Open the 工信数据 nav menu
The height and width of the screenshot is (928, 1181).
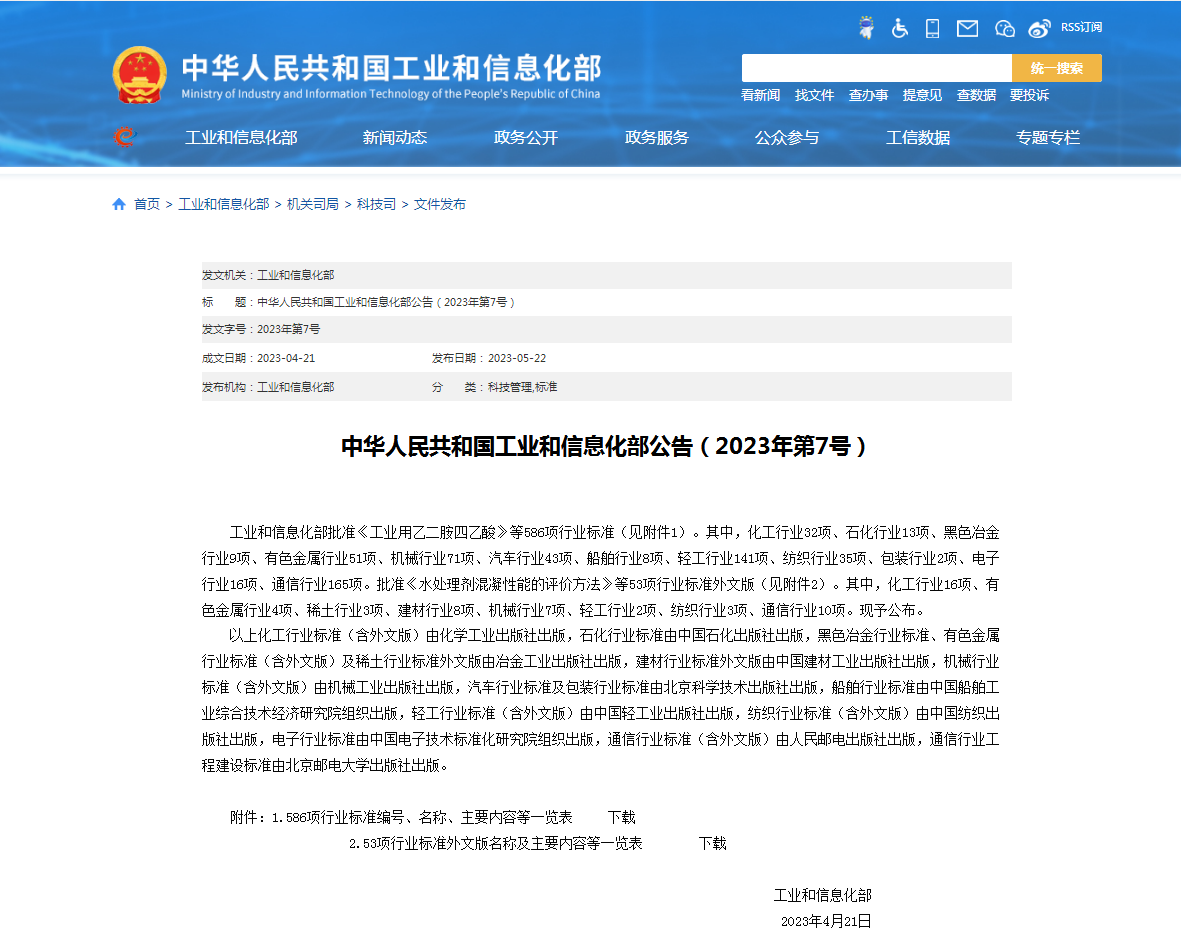tap(918, 137)
